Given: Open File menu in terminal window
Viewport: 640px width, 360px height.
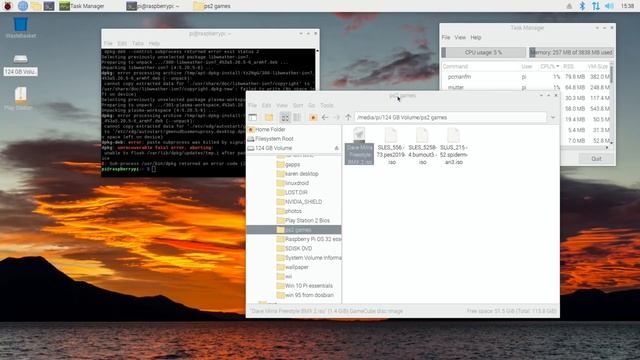Looking at the screenshot, I should 108,43.
